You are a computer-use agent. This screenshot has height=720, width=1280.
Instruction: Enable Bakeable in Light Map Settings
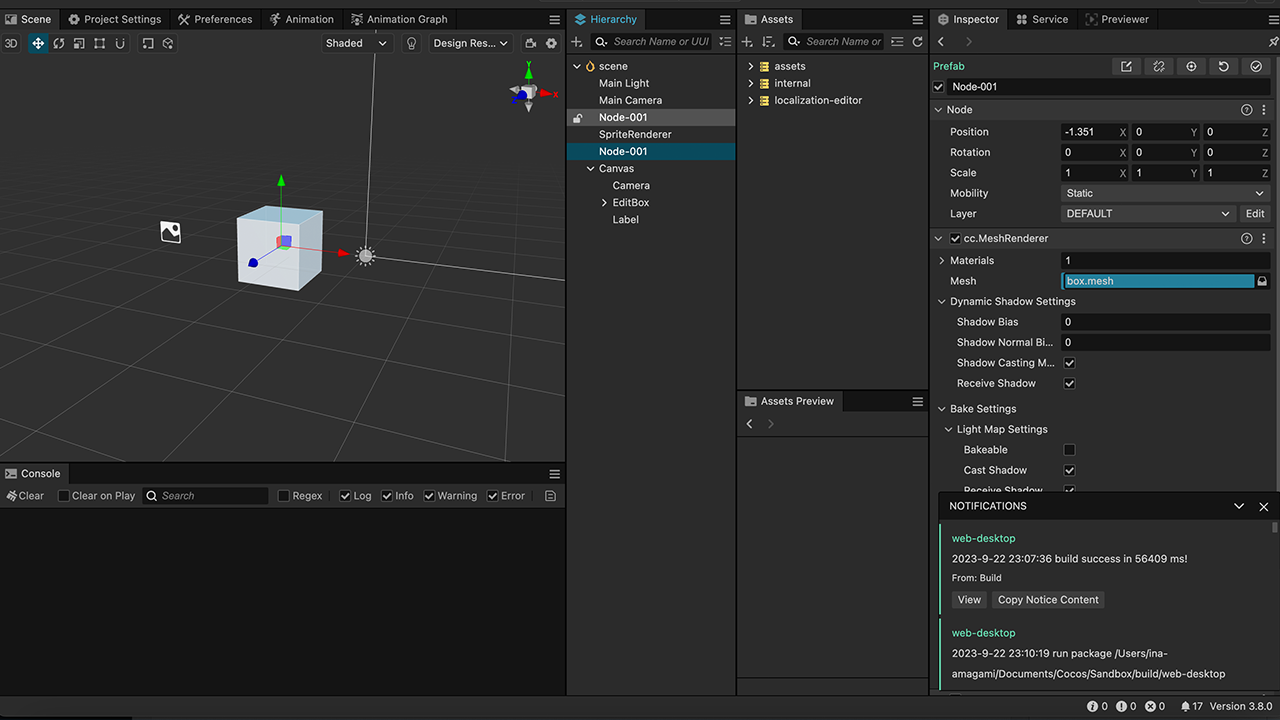pos(1069,449)
